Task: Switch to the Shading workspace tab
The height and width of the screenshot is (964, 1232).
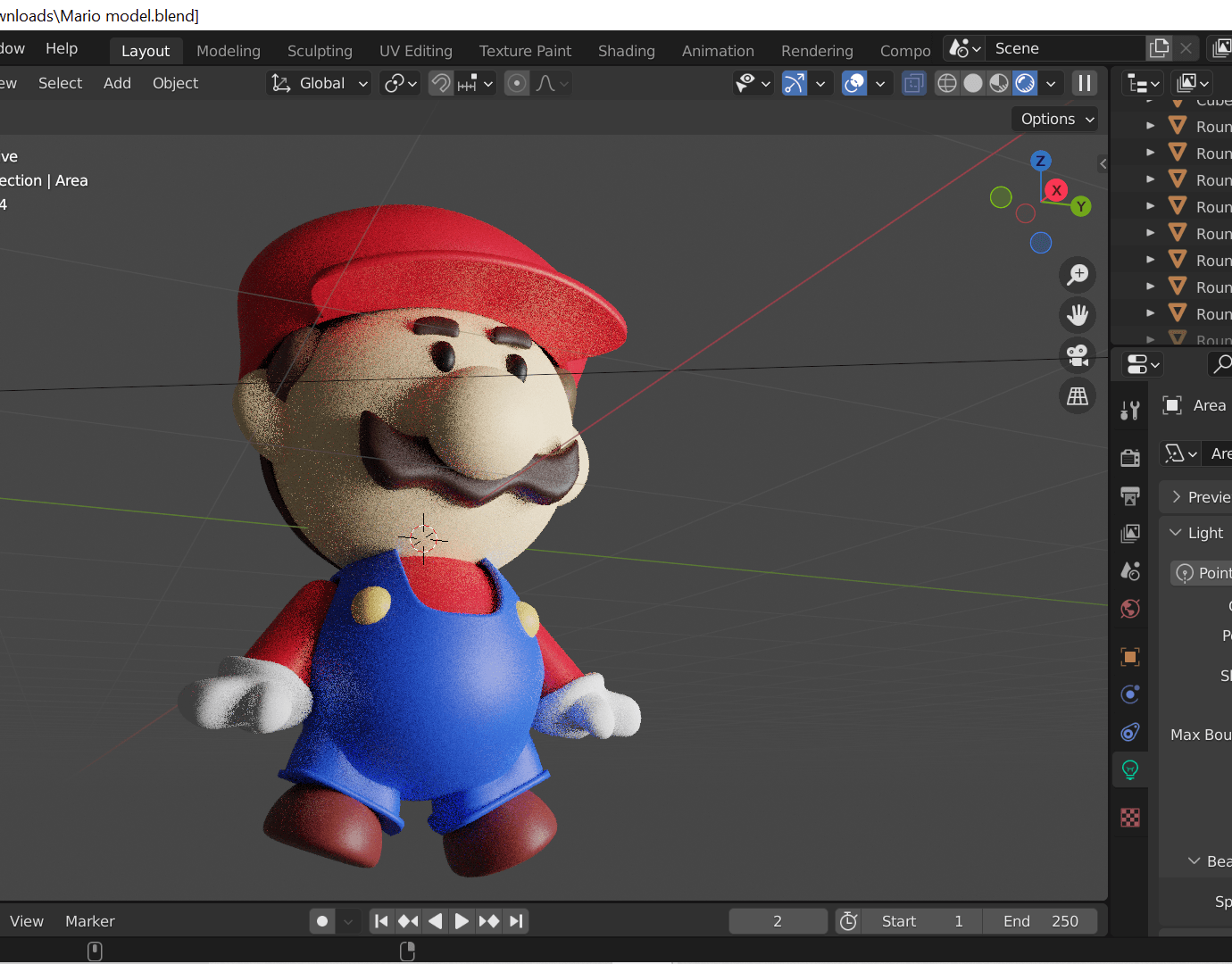Action: click(x=627, y=51)
